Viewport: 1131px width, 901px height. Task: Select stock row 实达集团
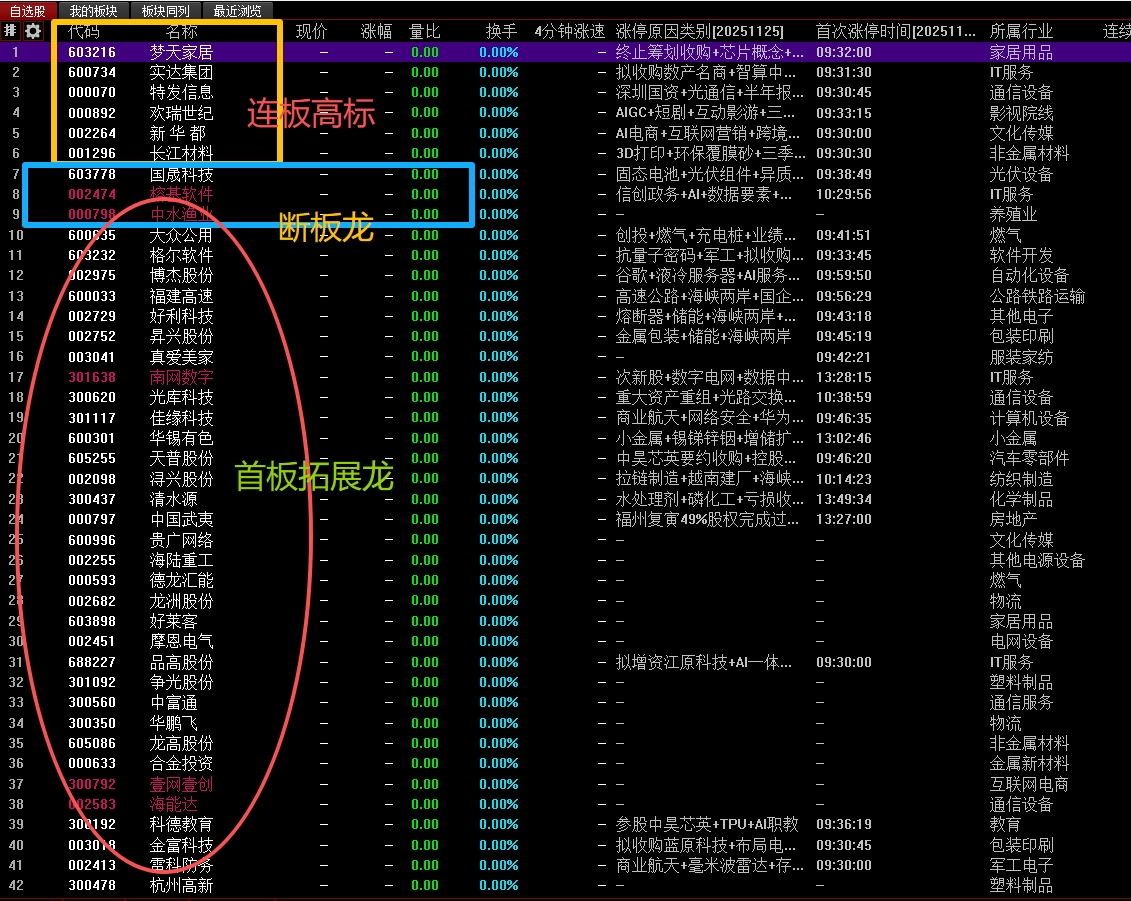click(x=566, y=72)
